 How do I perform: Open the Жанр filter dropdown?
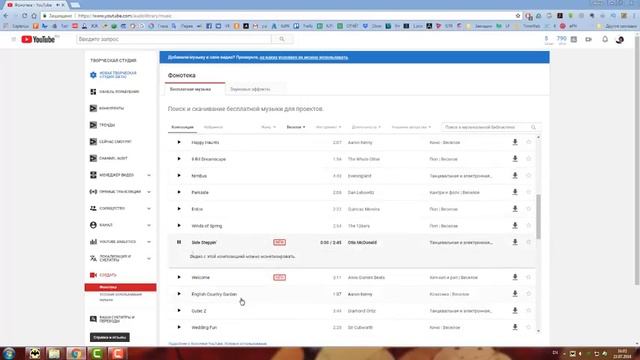pos(268,127)
